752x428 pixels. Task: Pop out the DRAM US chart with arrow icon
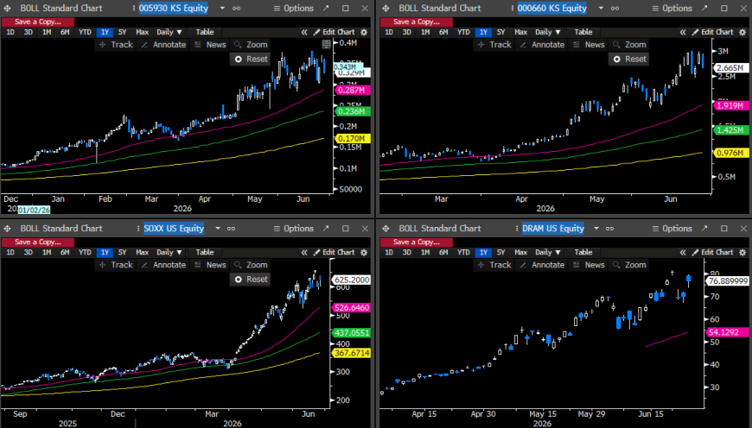tap(705, 228)
